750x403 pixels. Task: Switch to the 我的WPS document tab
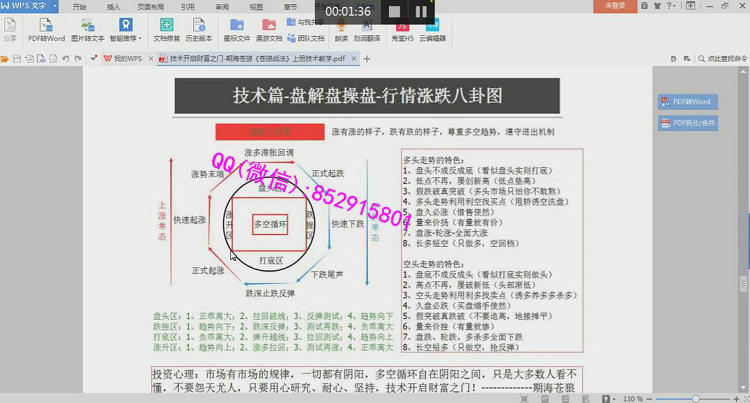point(123,59)
